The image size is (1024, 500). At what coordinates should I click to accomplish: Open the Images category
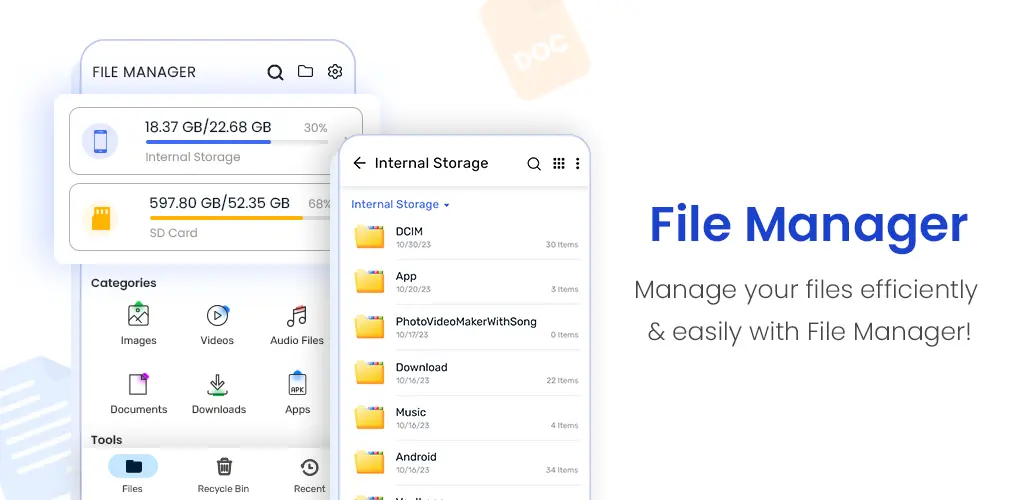coord(138,324)
